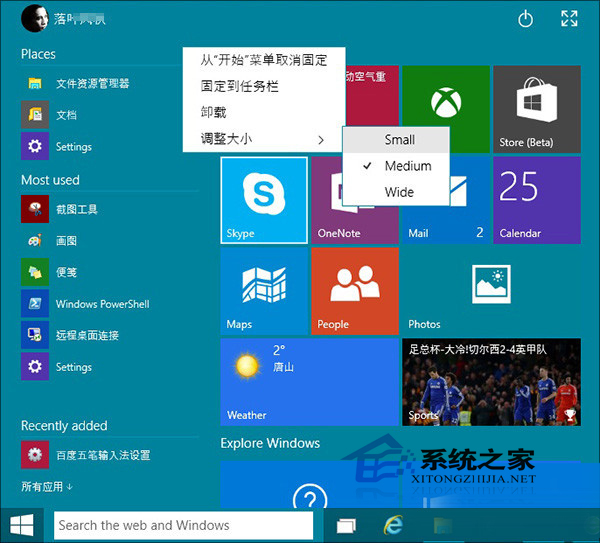The height and width of the screenshot is (543, 600).
Task: Open the Calendar tile showing 25
Action: [537, 200]
